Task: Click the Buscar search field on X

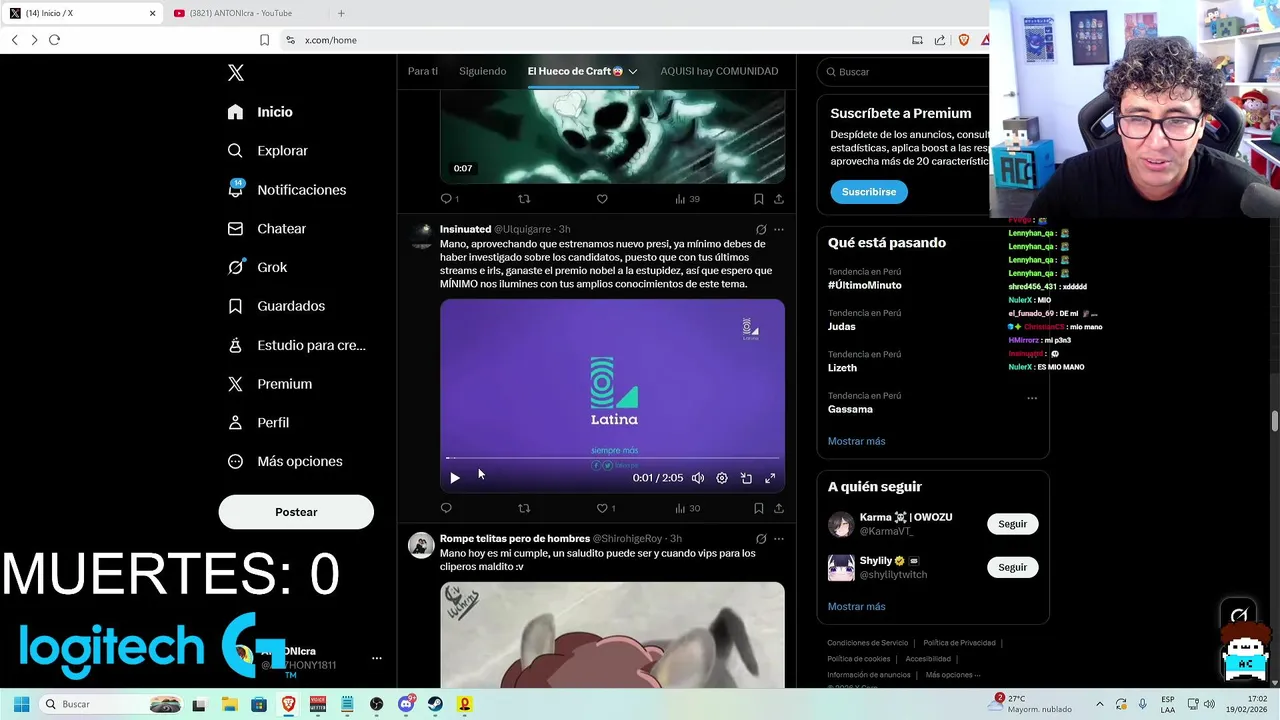Action: click(905, 72)
